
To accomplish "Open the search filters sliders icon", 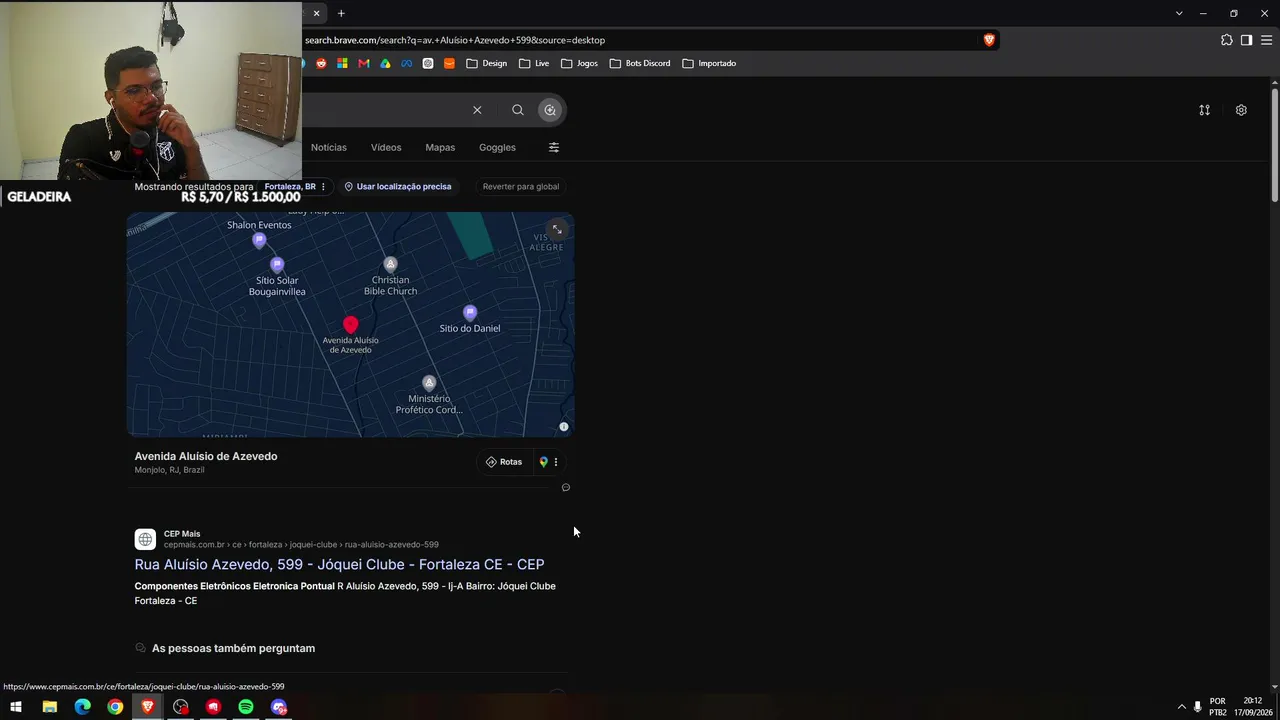I will tap(554, 147).
